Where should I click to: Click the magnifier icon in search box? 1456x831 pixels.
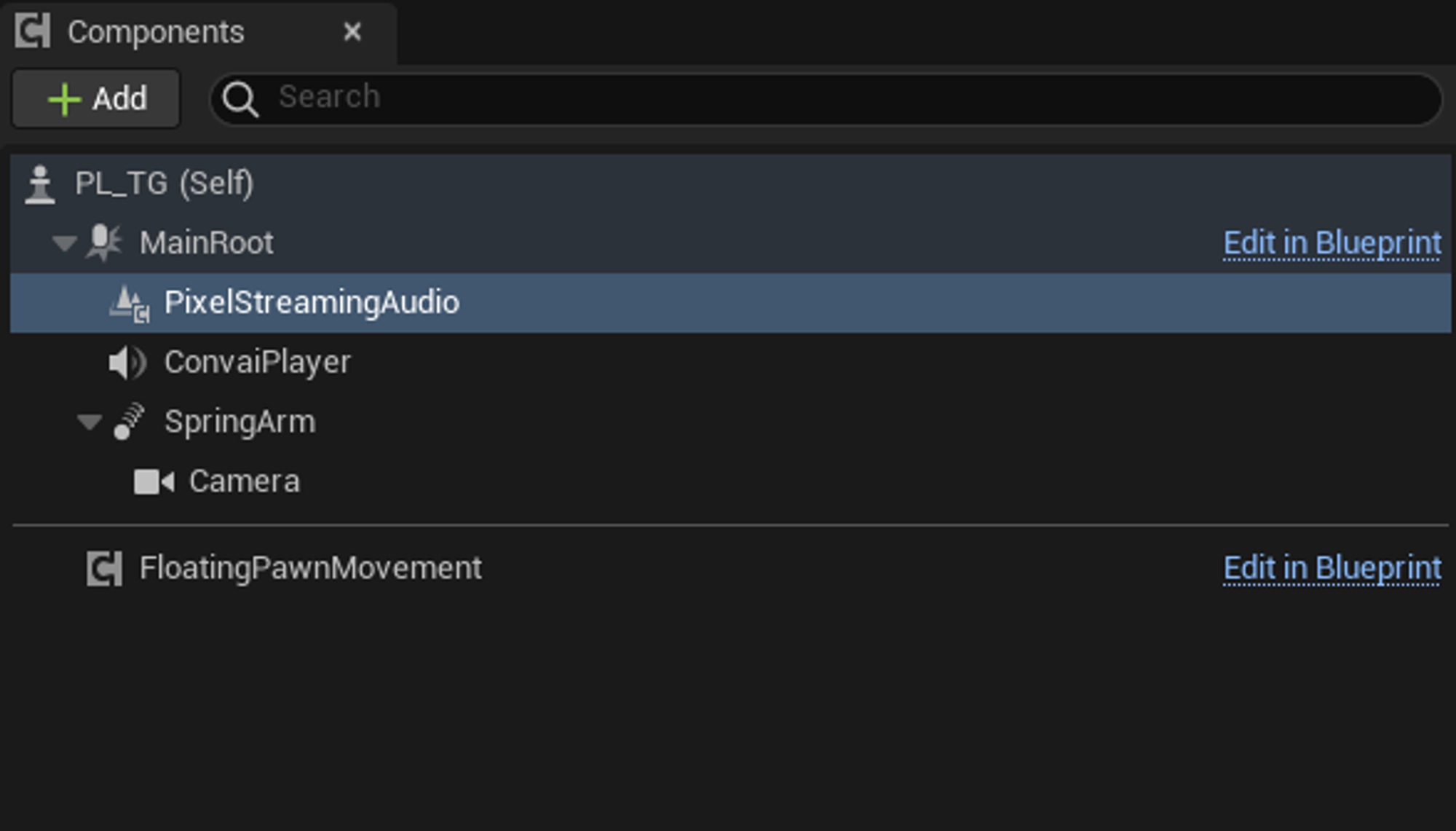240,98
